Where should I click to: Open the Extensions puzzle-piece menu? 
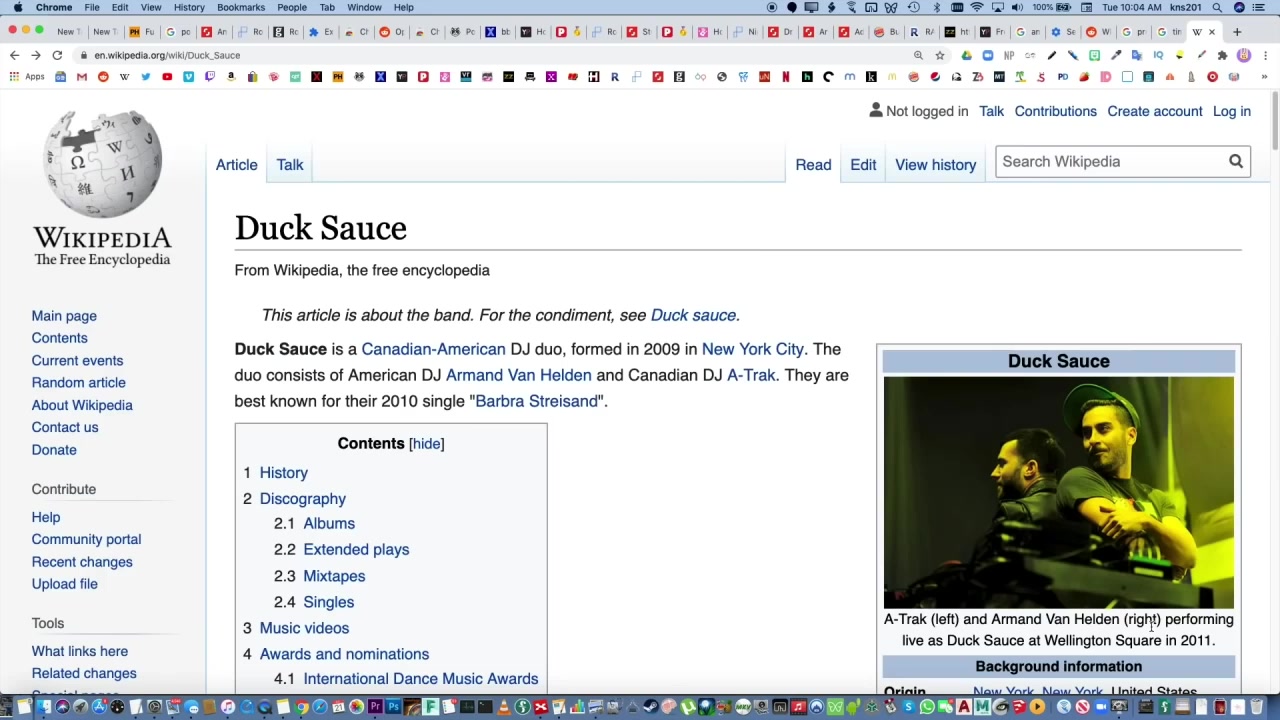pos(1222,55)
